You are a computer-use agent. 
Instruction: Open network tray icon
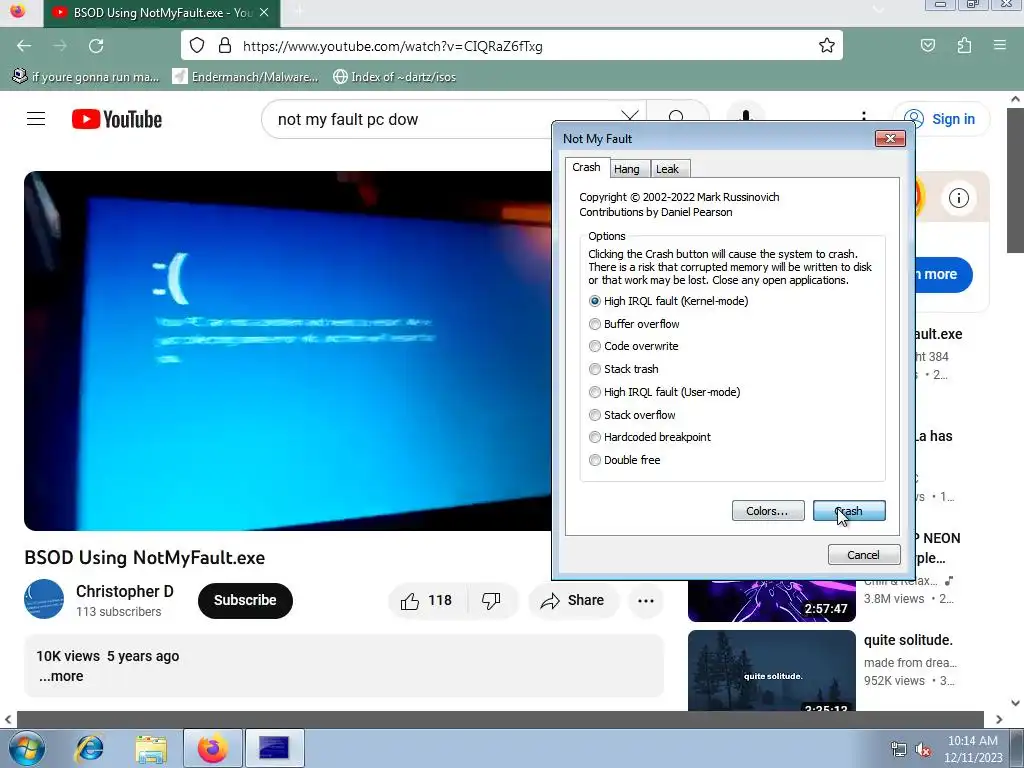click(899, 750)
